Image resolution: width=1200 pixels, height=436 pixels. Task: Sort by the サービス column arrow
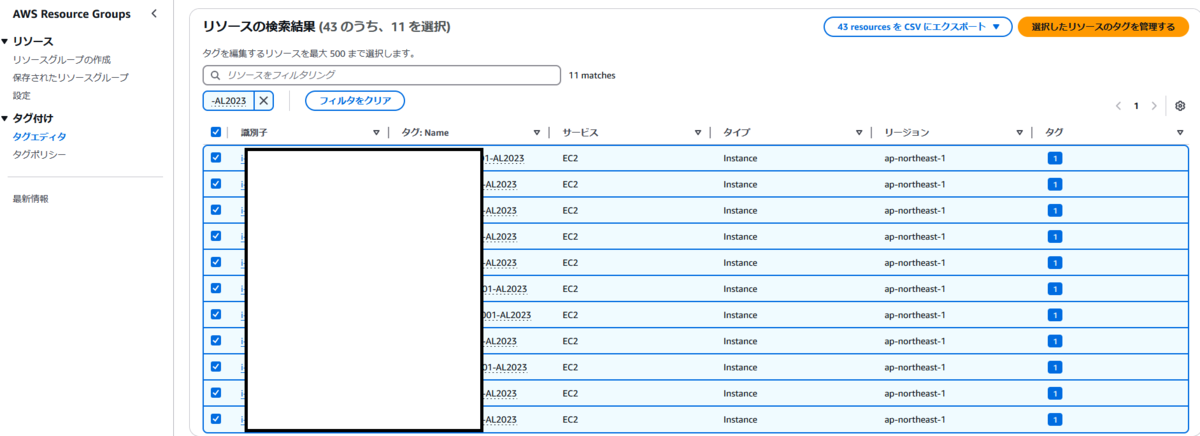pos(698,132)
